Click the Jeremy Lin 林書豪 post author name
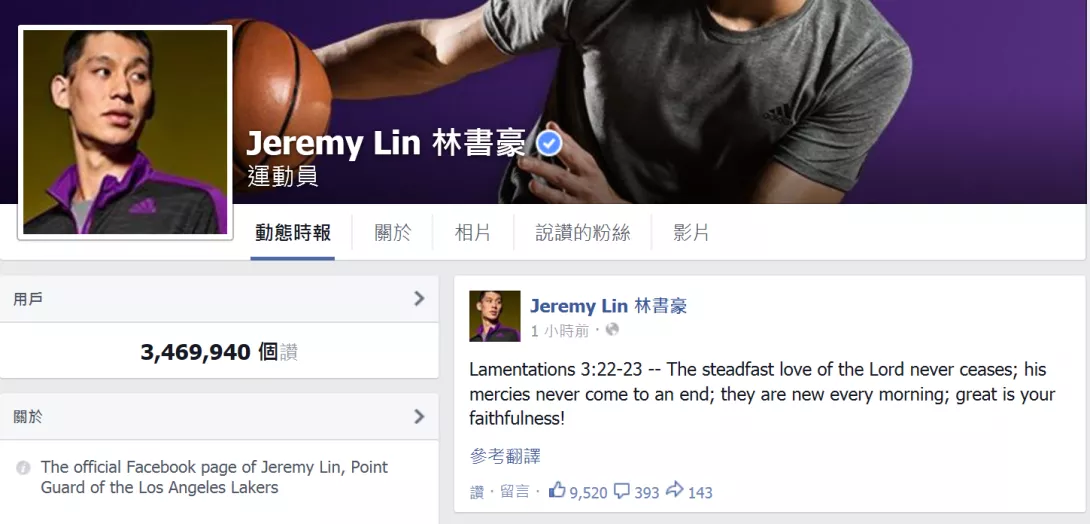1090x524 pixels. click(x=609, y=306)
